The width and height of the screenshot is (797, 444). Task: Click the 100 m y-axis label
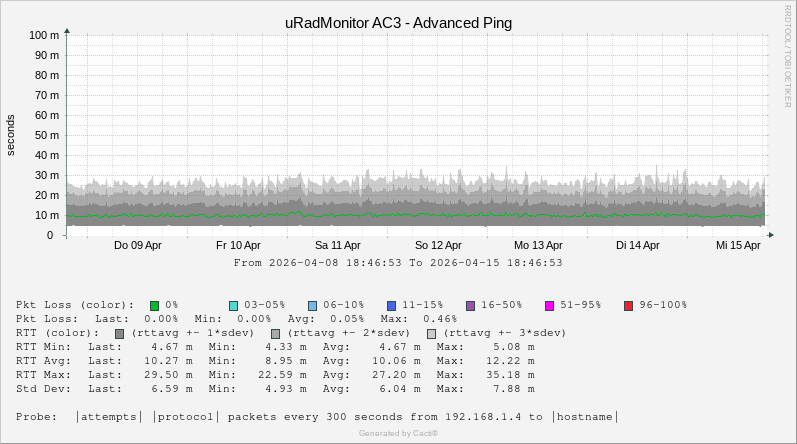coord(44,35)
